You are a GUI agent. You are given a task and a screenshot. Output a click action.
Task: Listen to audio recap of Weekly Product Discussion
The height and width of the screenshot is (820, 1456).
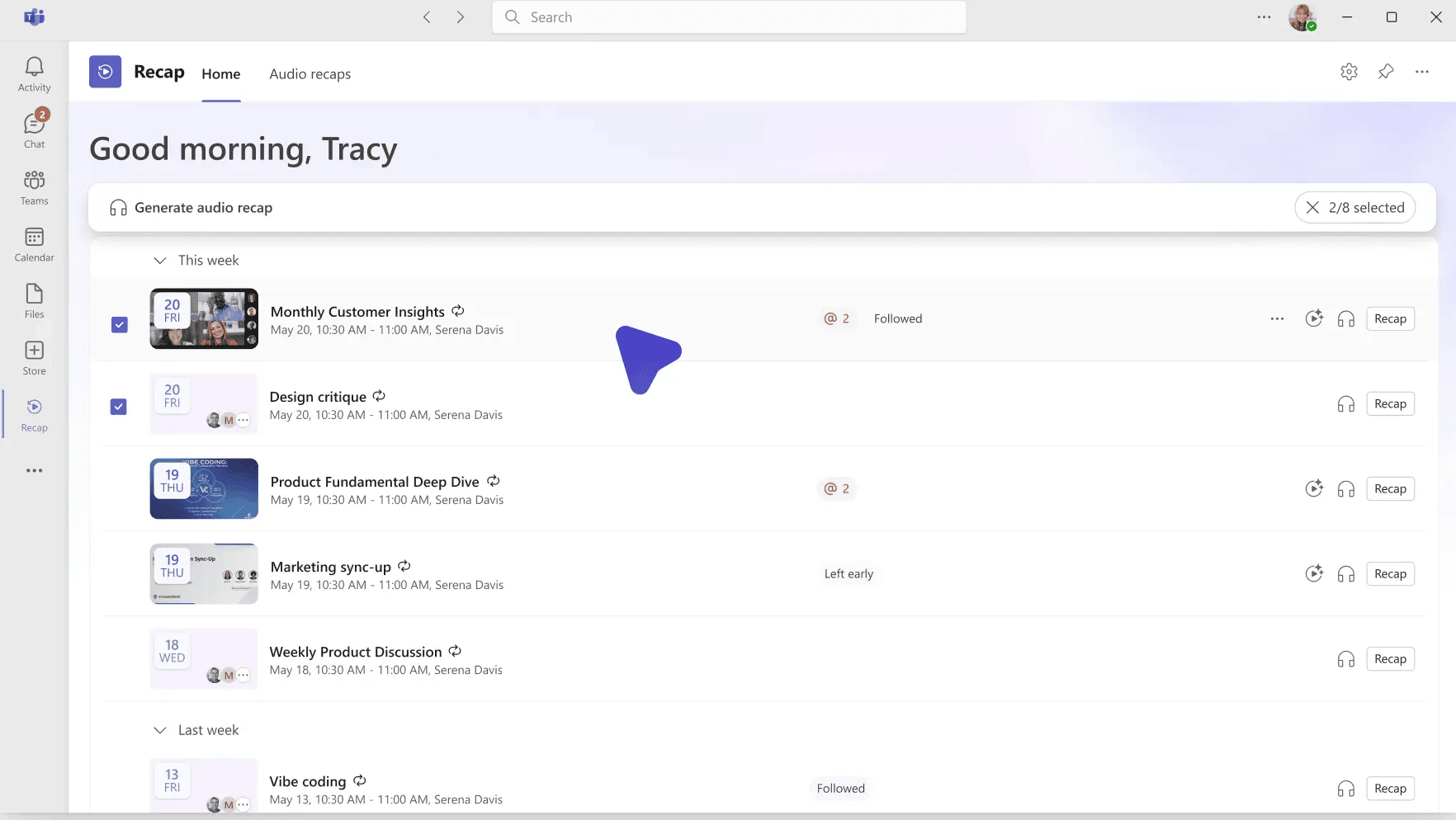point(1346,659)
